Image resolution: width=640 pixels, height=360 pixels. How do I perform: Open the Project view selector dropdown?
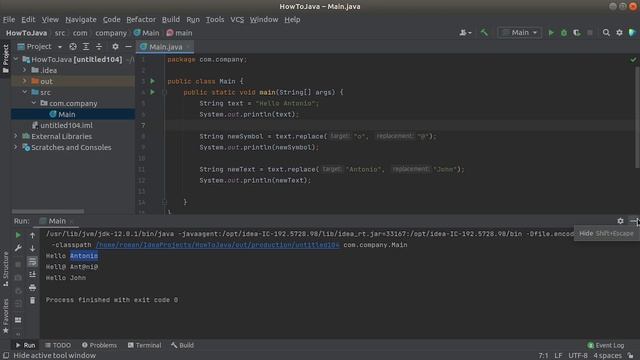coord(40,47)
